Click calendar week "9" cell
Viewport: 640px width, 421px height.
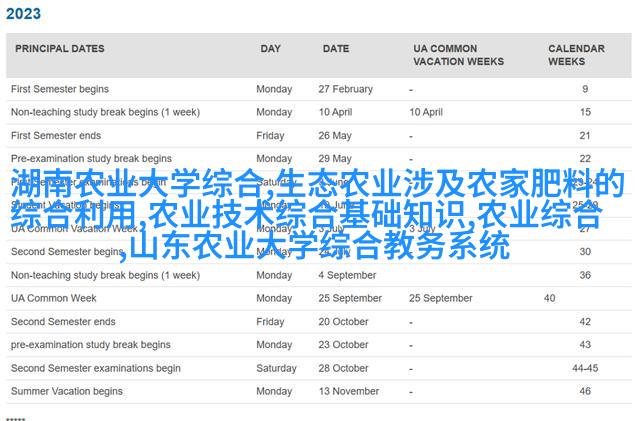point(585,89)
